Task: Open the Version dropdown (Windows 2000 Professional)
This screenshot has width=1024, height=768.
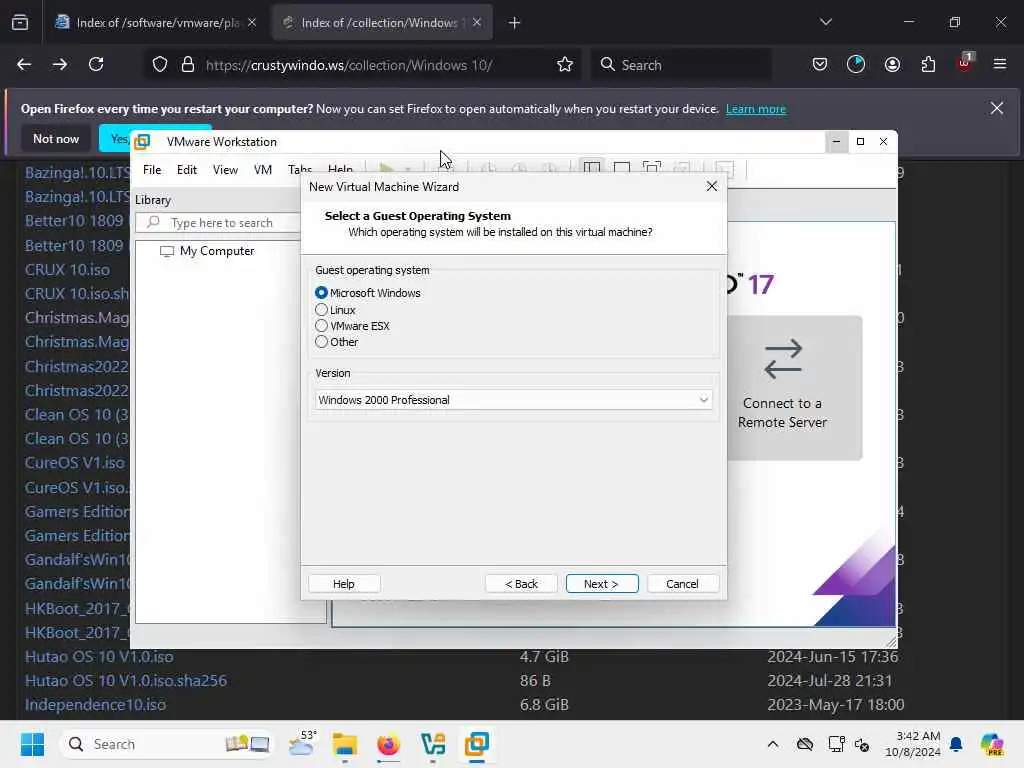Action: [513, 400]
